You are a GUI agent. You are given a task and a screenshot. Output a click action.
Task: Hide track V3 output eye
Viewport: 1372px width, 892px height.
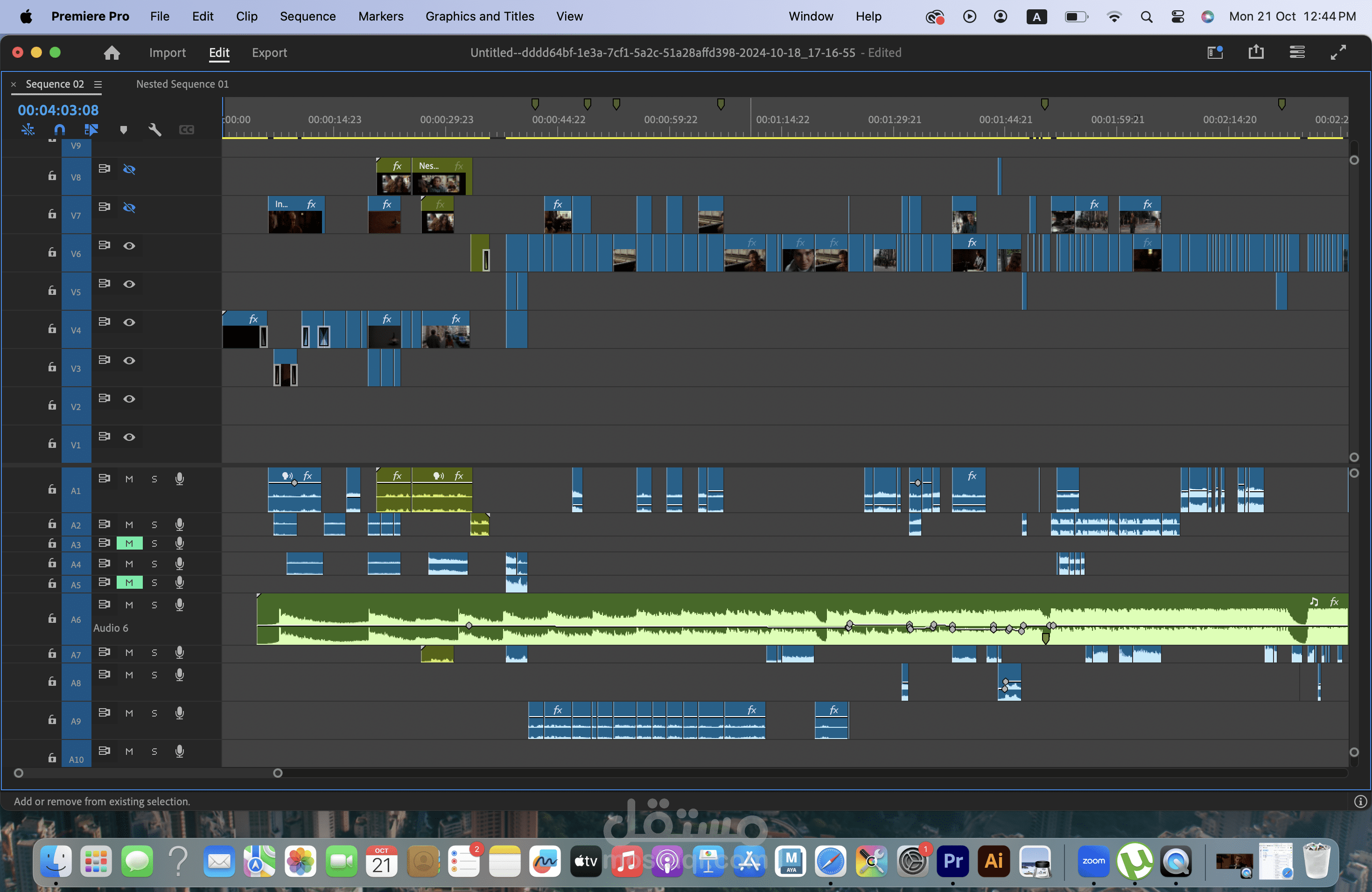[129, 361]
